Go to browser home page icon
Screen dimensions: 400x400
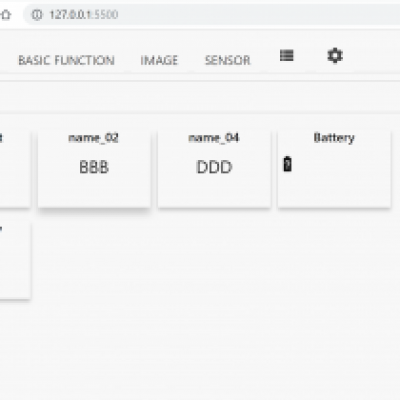coord(6,15)
